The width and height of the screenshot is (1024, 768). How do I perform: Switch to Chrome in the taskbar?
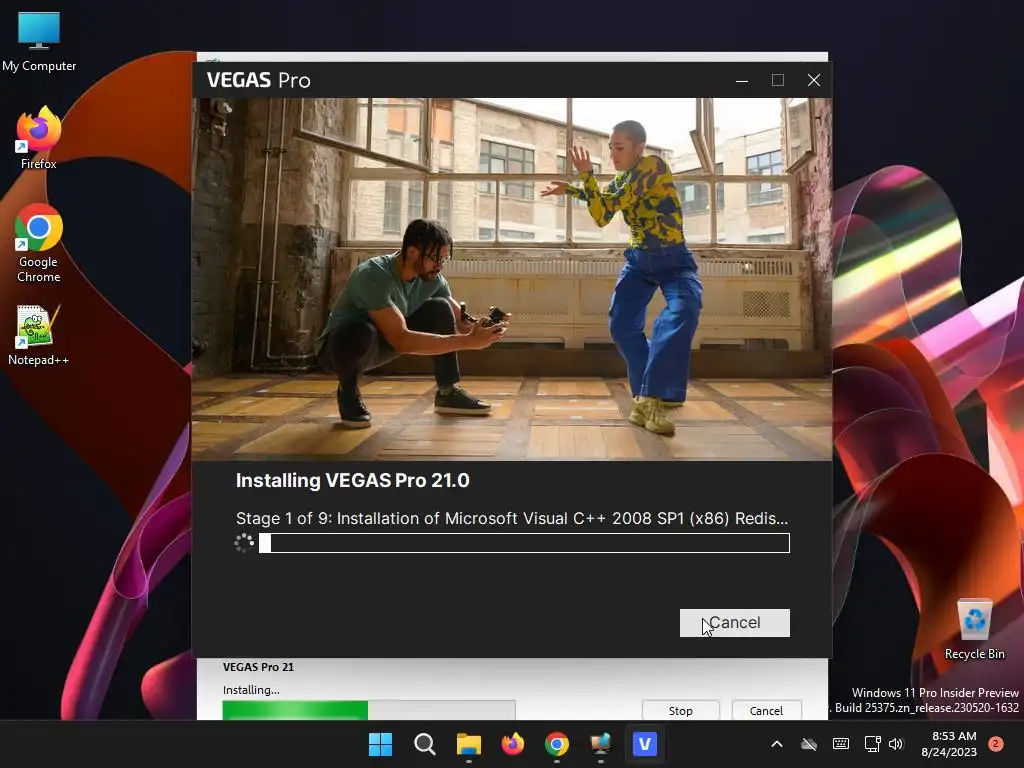click(x=556, y=744)
